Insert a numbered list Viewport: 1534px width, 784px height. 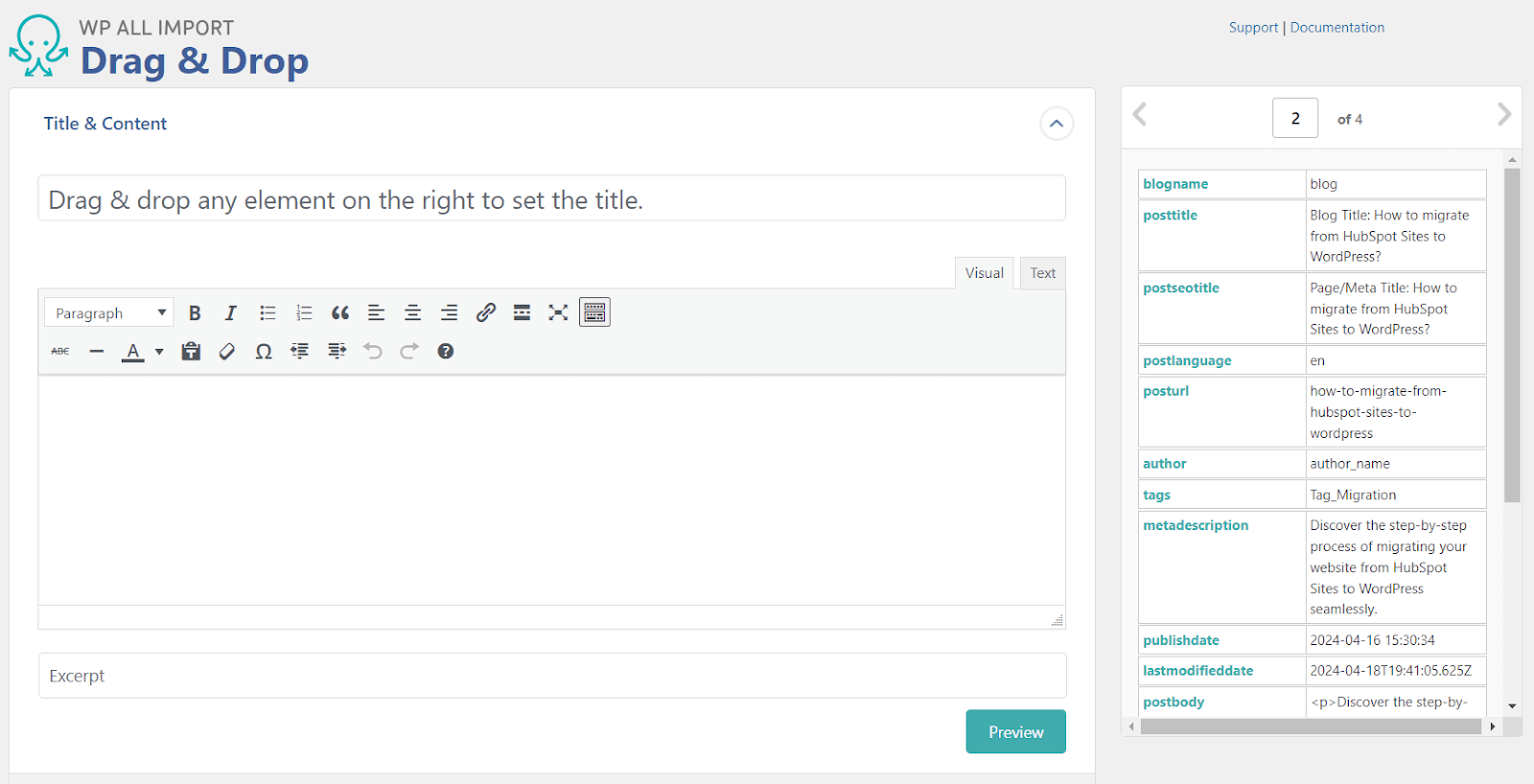click(x=304, y=312)
